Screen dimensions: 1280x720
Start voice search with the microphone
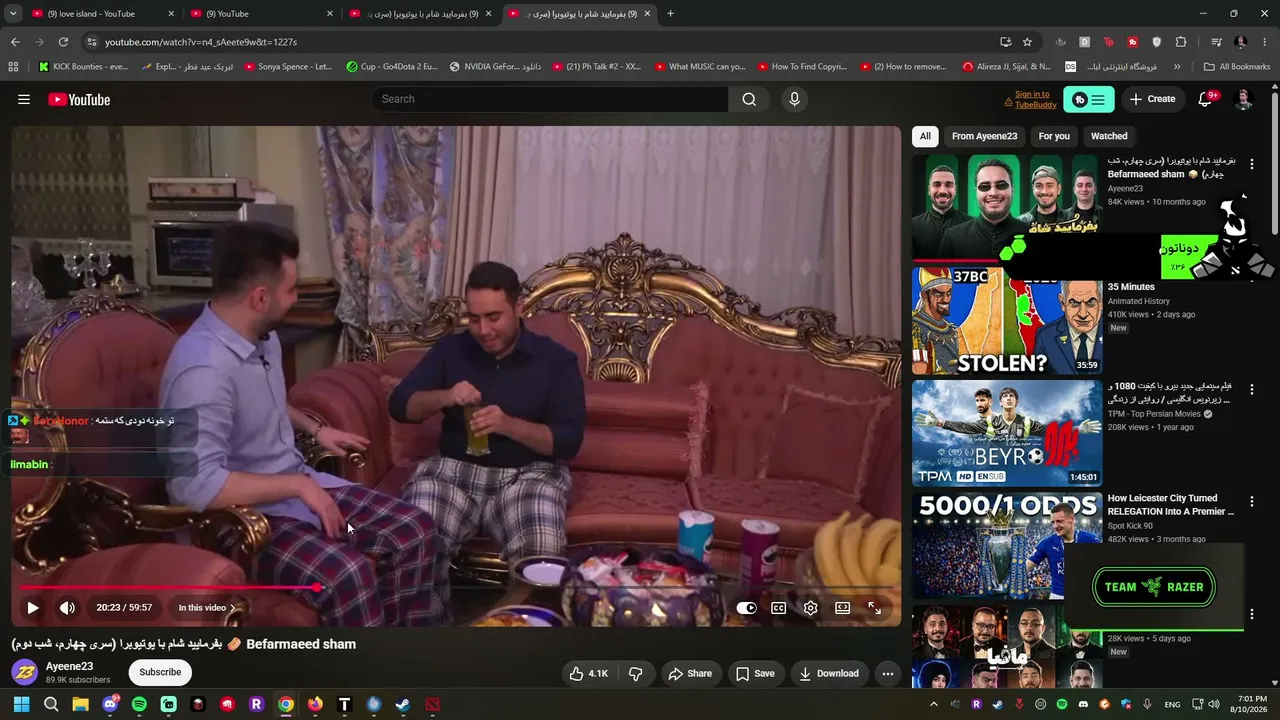click(x=794, y=99)
